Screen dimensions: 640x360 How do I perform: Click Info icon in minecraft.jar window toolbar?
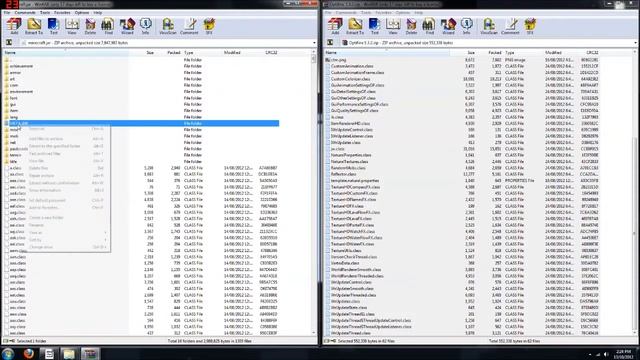pyautogui.click(x=145, y=26)
